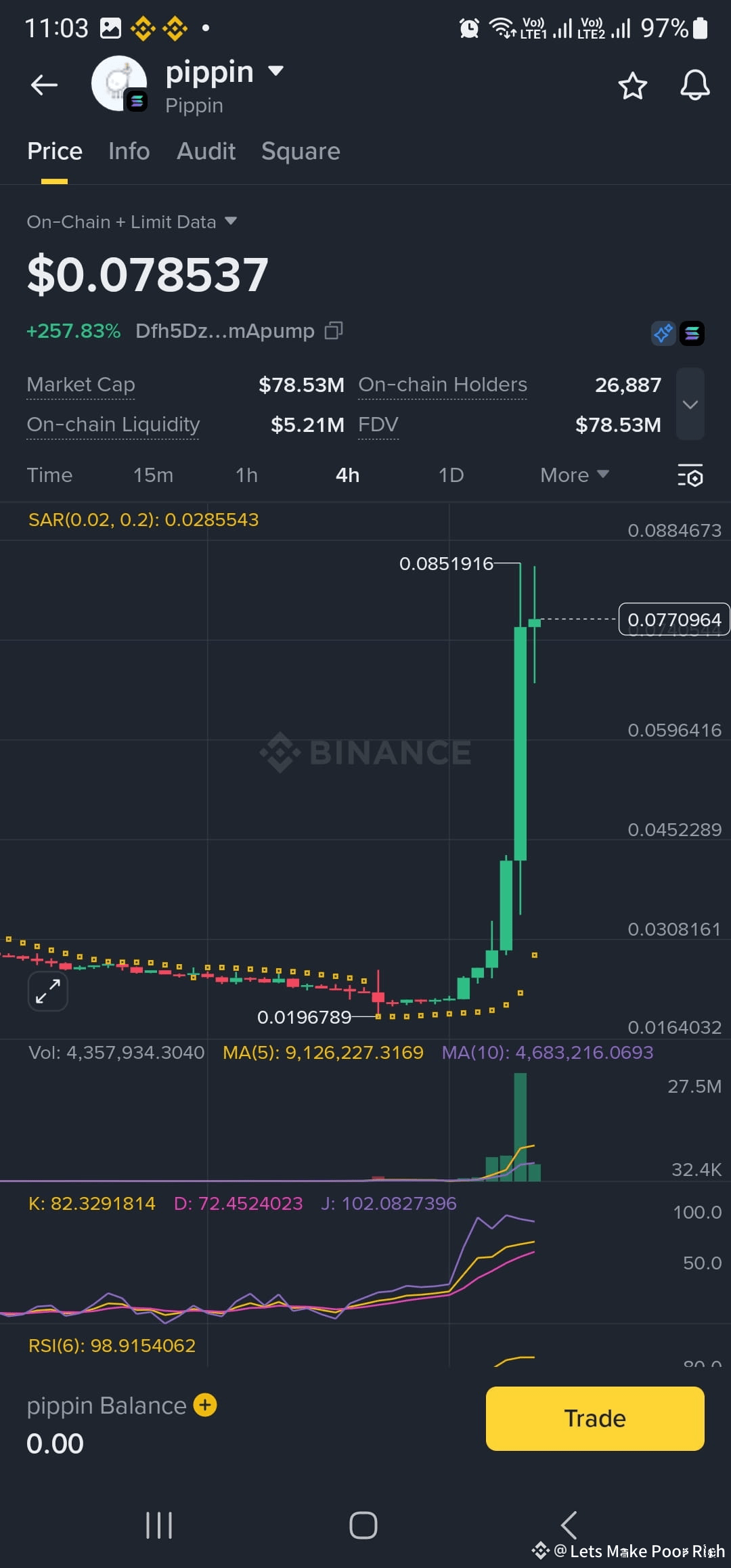Add pippin to favorites with star icon
Viewport: 731px width, 1568px height.
point(633,86)
